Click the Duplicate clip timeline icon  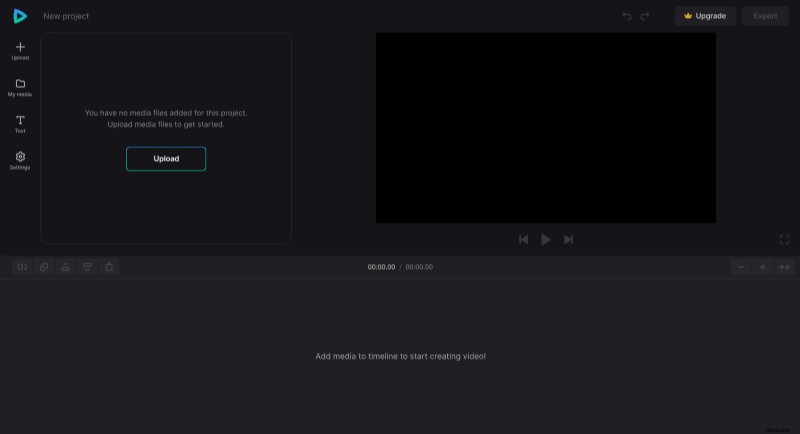[x=44, y=267]
